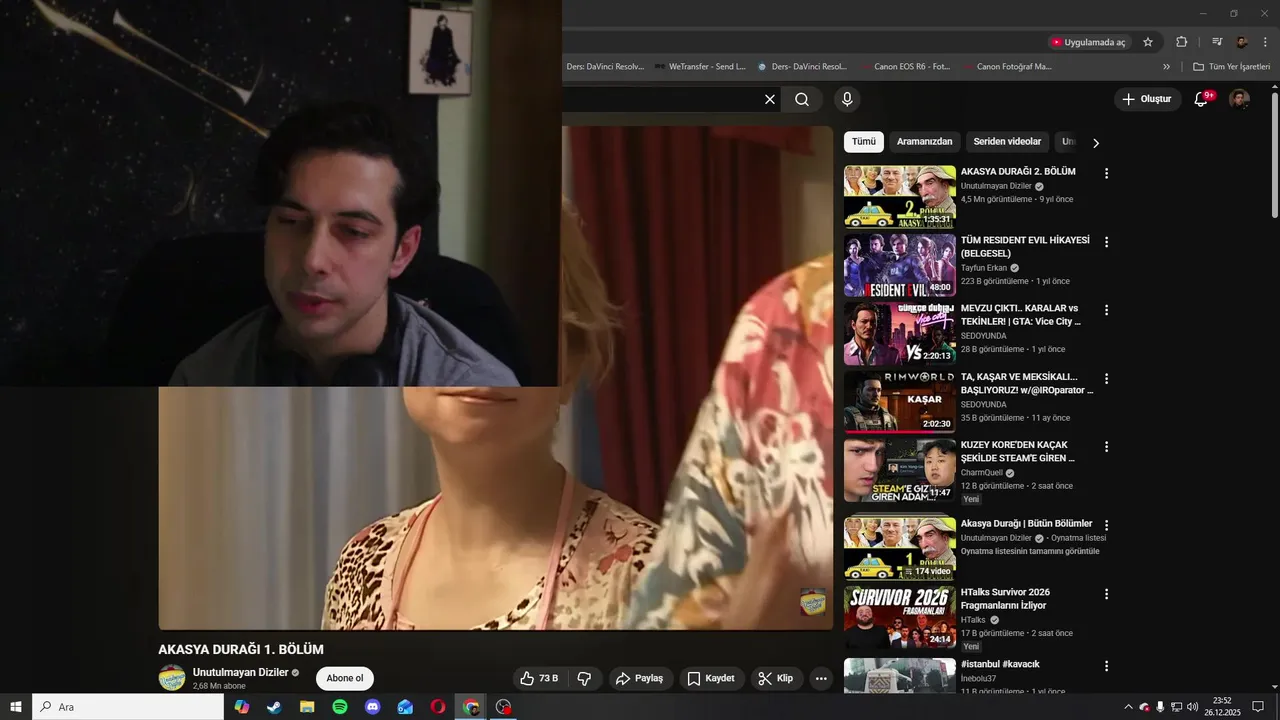Open options menu for TÜM RESIDENT EVIL HİKAYESİ
Image resolution: width=1280 pixels, height=720 pixels.
coord(1106,242)
